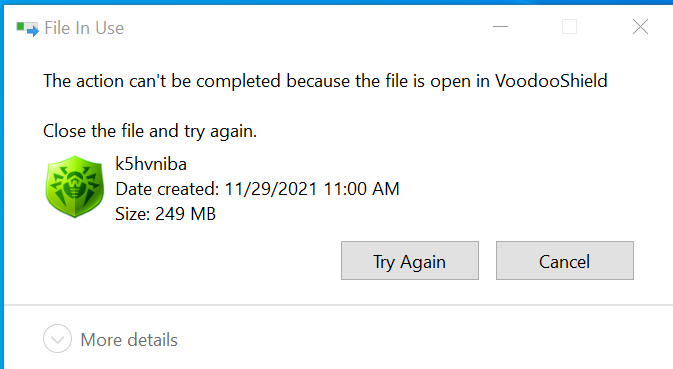Click the Size: 249 MB text

point(166,214)
